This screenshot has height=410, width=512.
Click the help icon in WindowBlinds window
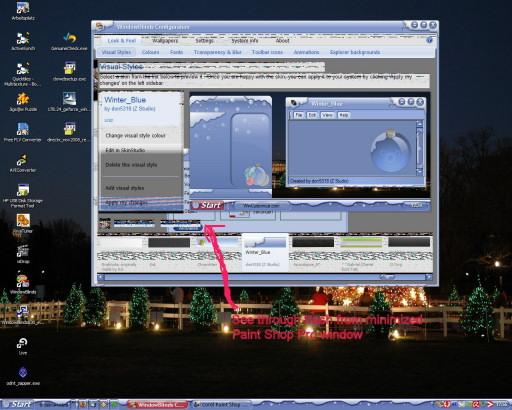click(x=429, y=40)
